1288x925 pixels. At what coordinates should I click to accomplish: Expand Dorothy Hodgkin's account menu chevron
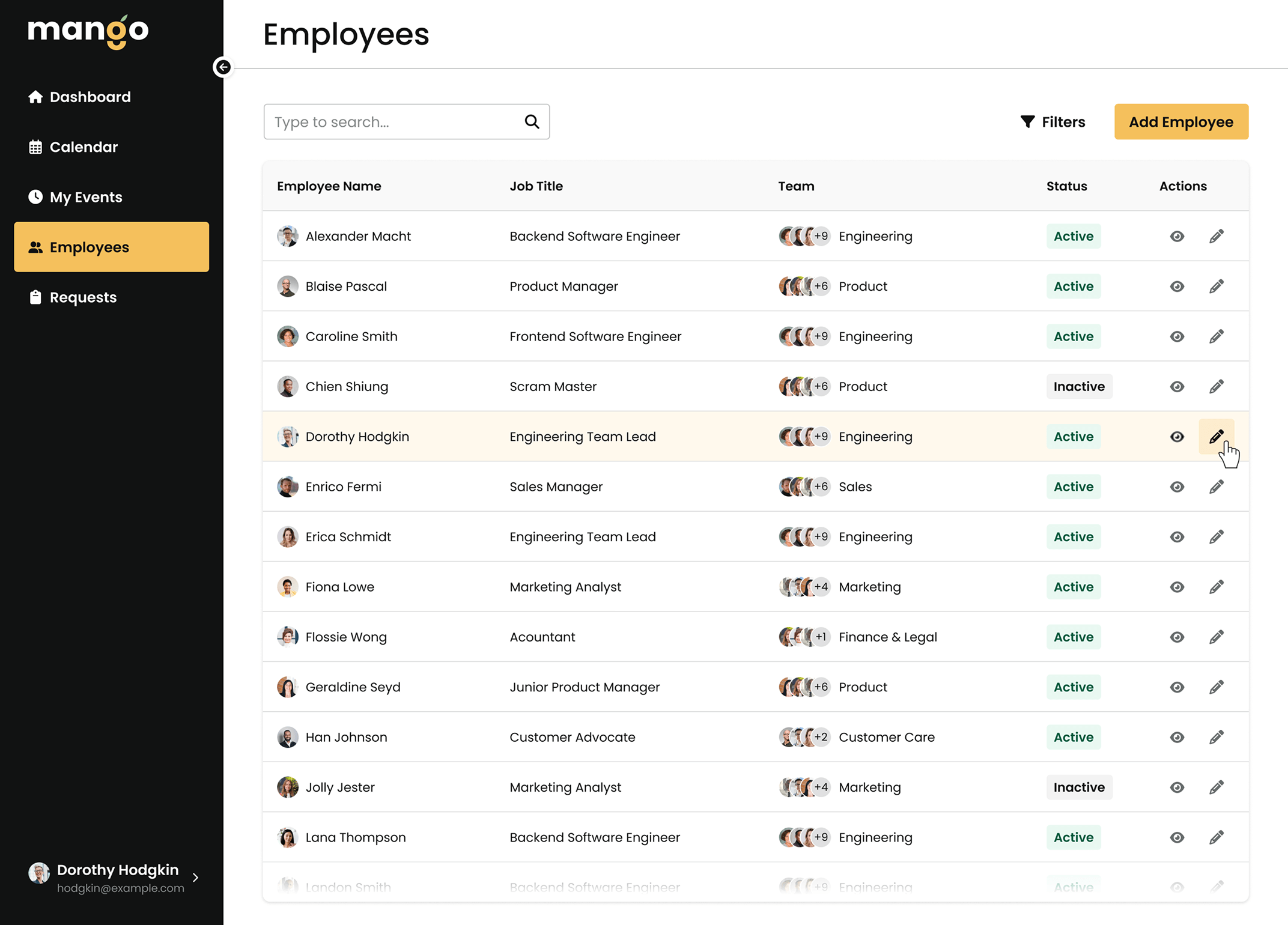click(x=195, y=878)
